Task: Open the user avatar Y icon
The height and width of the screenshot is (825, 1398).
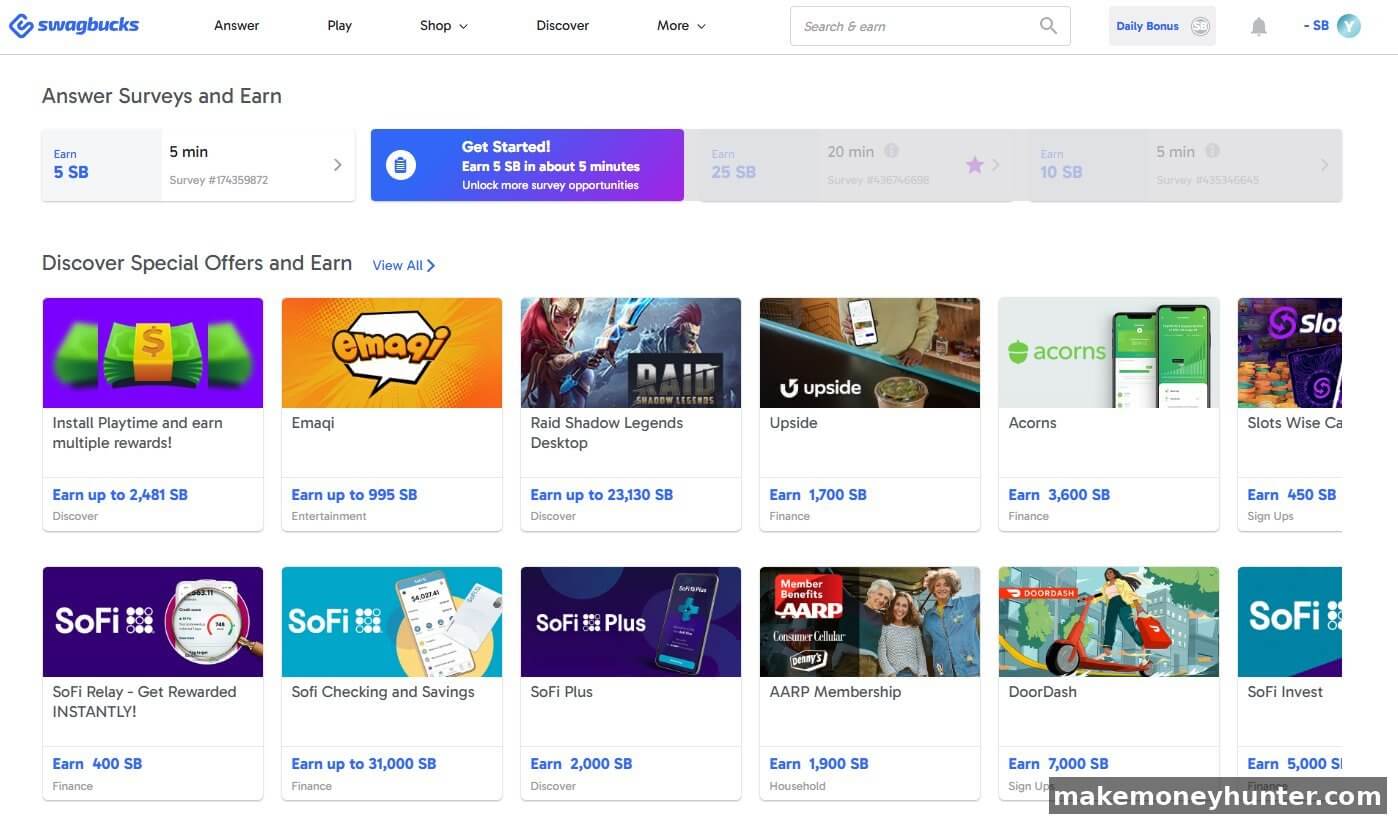Action: [1349, 26]
